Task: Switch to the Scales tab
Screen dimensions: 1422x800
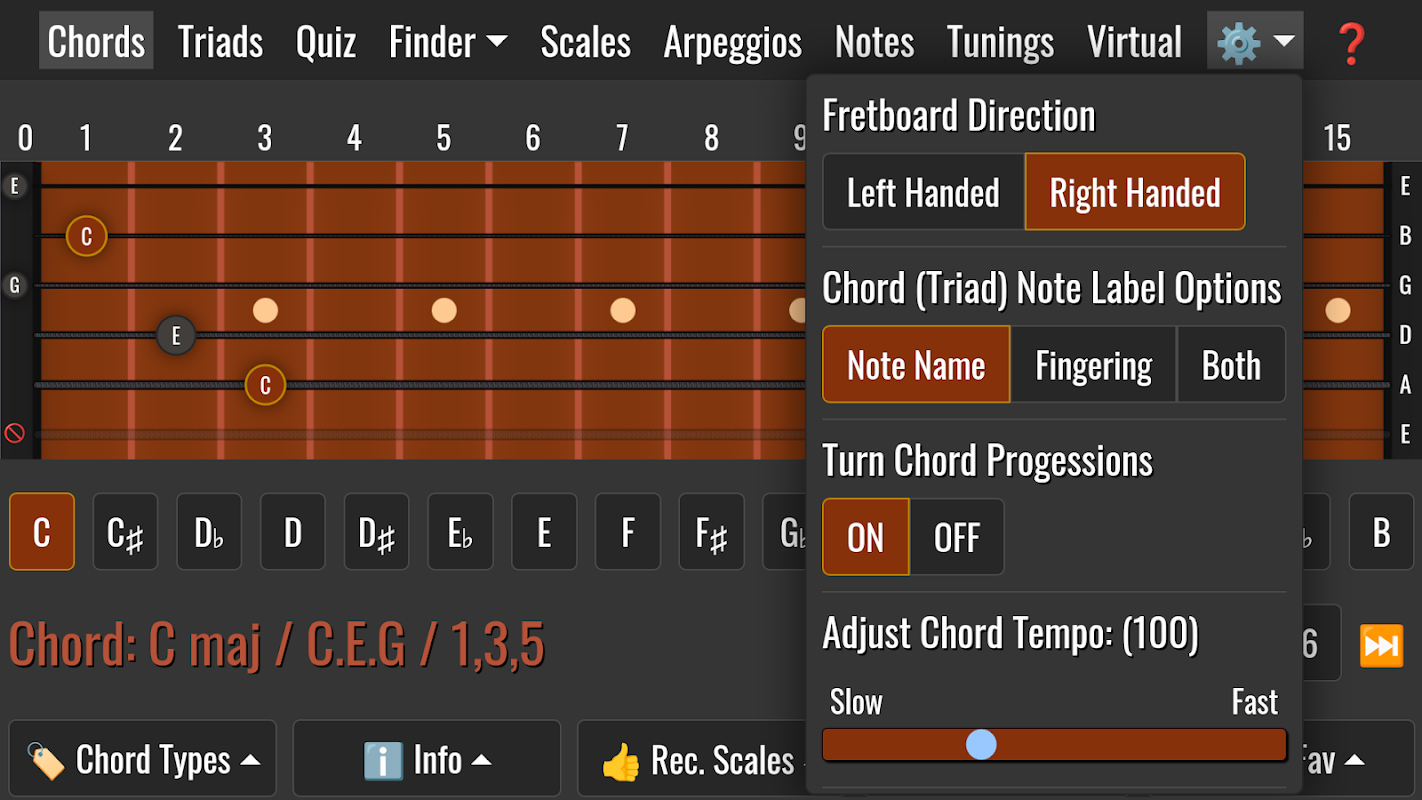Action: (585, 42)
